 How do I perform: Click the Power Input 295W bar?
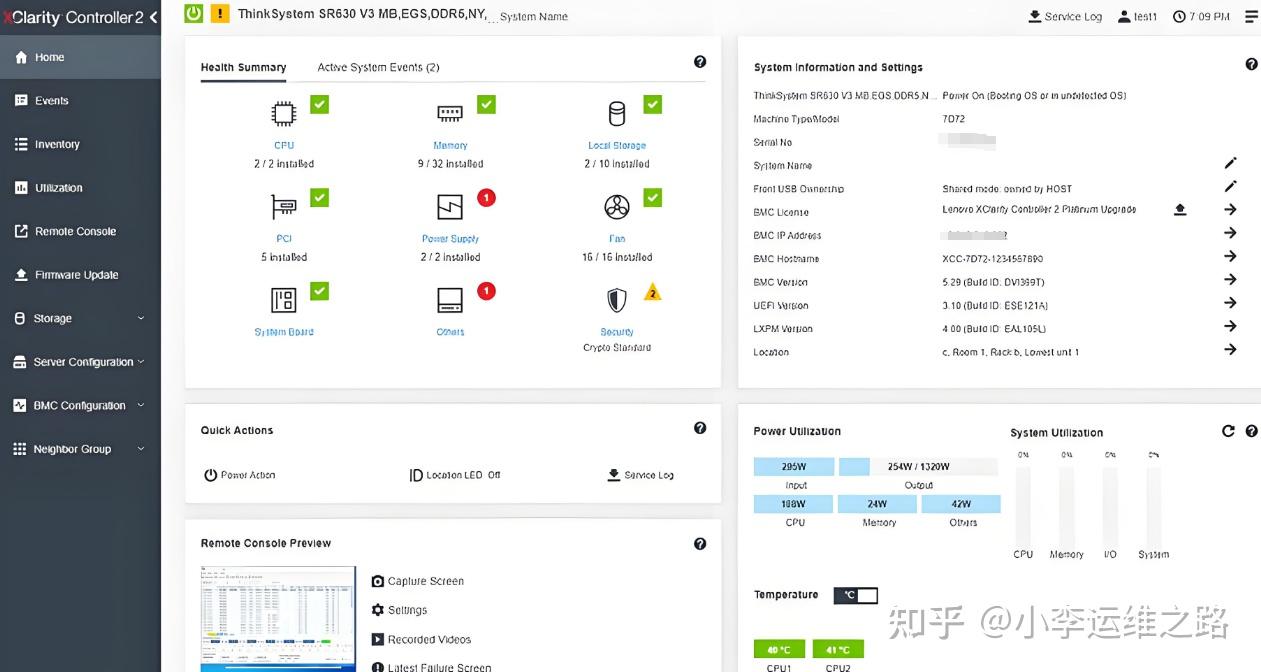794,467
